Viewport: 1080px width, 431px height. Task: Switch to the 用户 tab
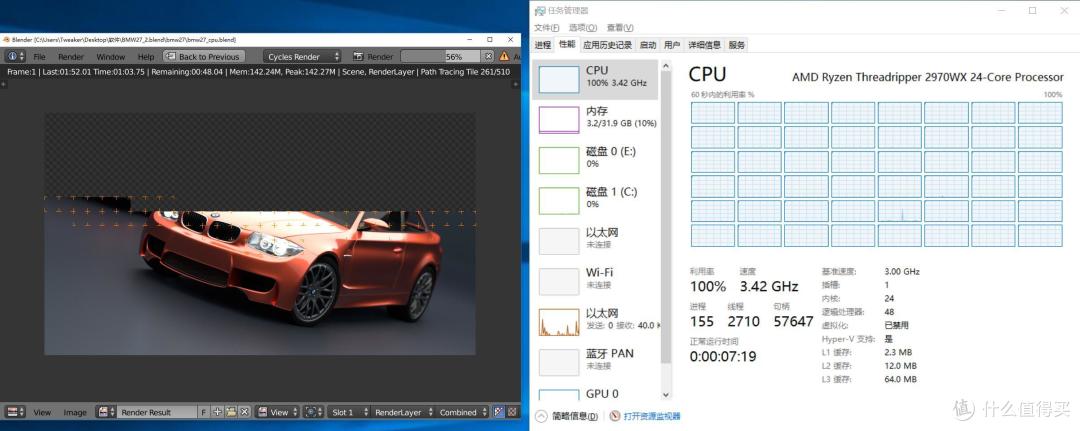click(672, 45)
